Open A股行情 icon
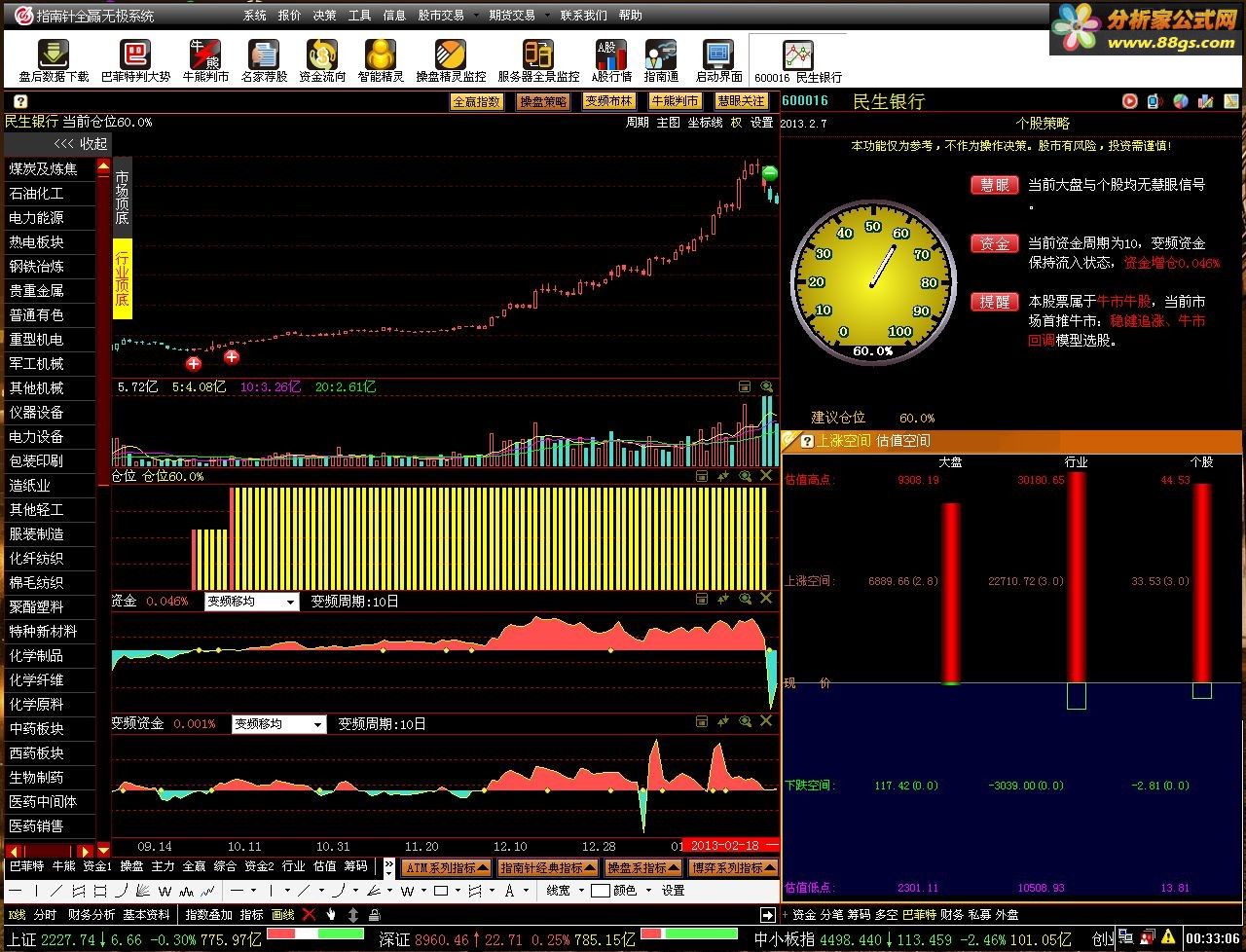This screenshot has height=952, width=1246. (x=611, y=60)
